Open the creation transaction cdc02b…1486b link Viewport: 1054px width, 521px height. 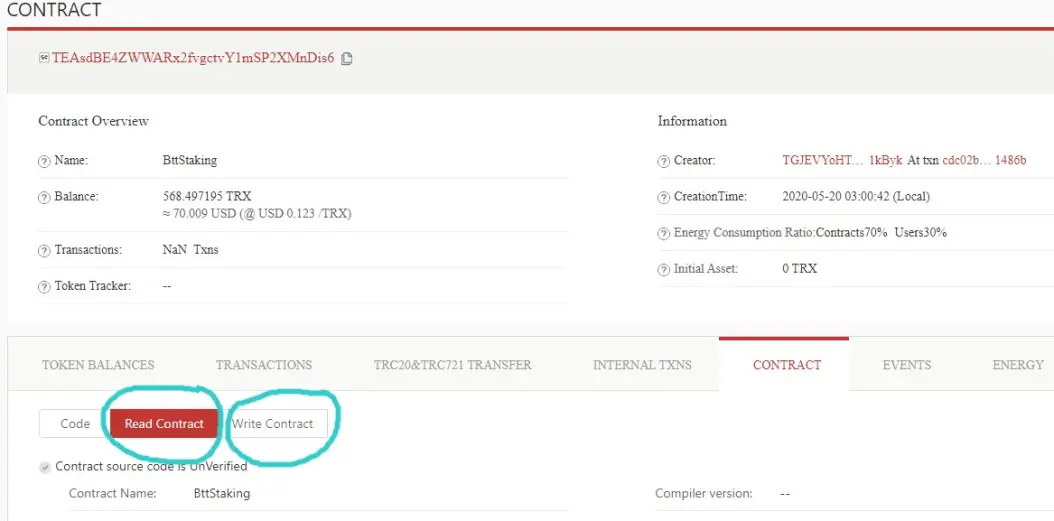(x=985, y=161)
